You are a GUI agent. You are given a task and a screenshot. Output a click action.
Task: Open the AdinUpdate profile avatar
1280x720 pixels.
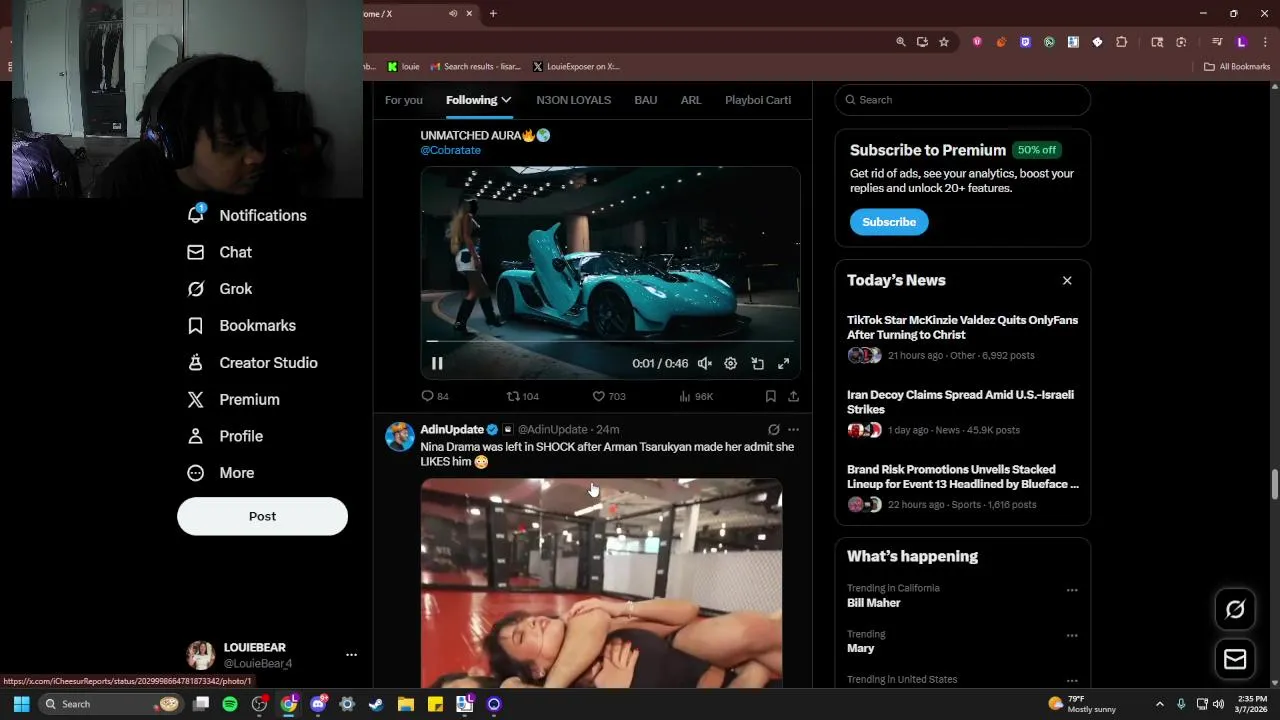(x=400, y=437)
